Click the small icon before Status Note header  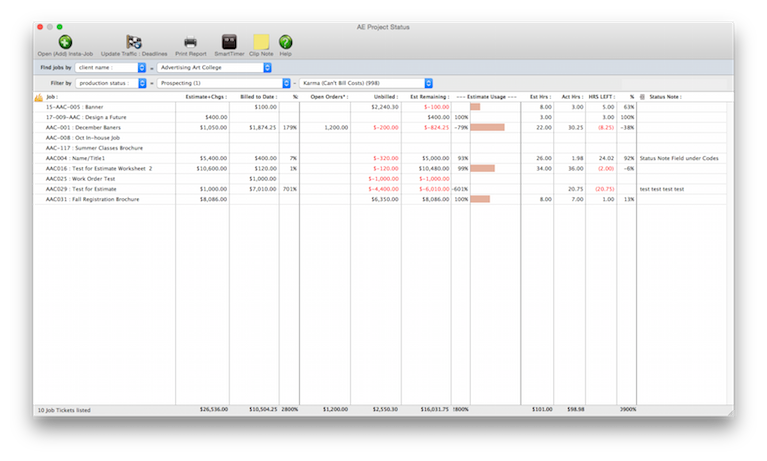coord(642,97)
